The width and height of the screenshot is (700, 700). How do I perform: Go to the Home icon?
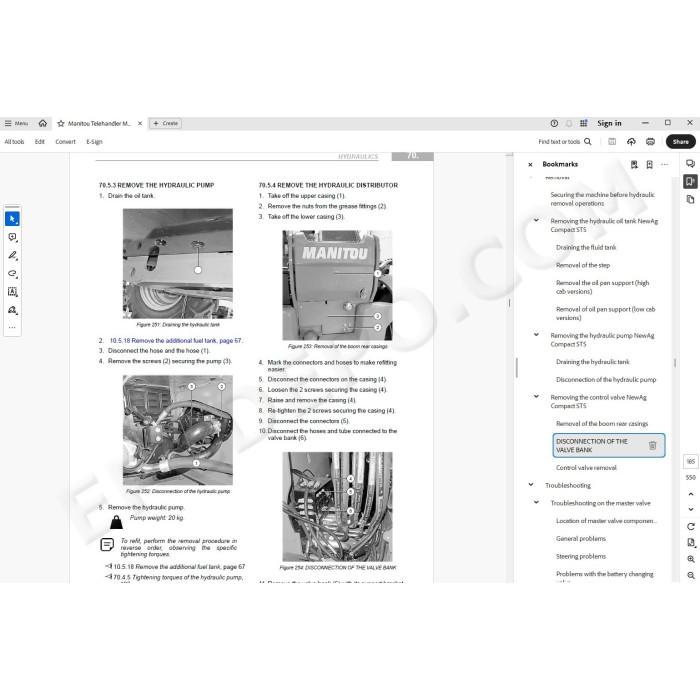[43, 123]
